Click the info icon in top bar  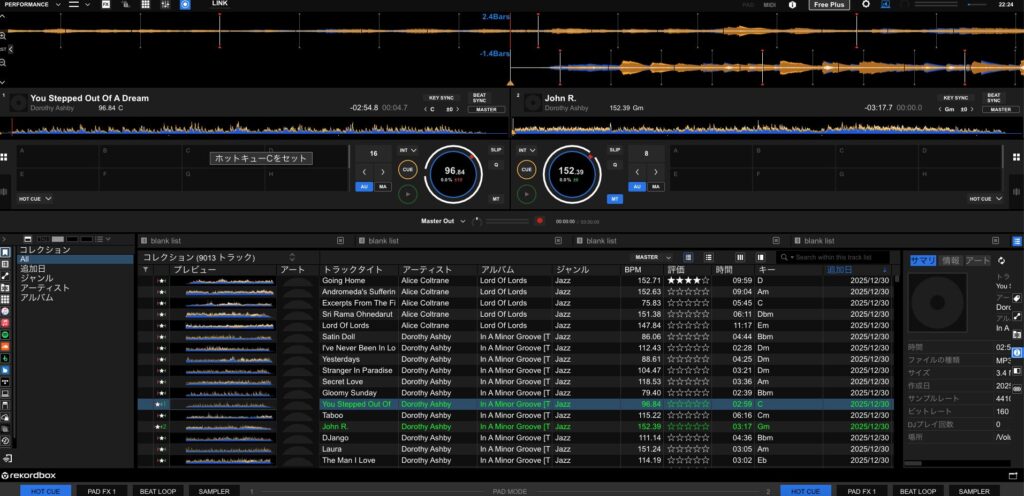[x=792, y=5]
